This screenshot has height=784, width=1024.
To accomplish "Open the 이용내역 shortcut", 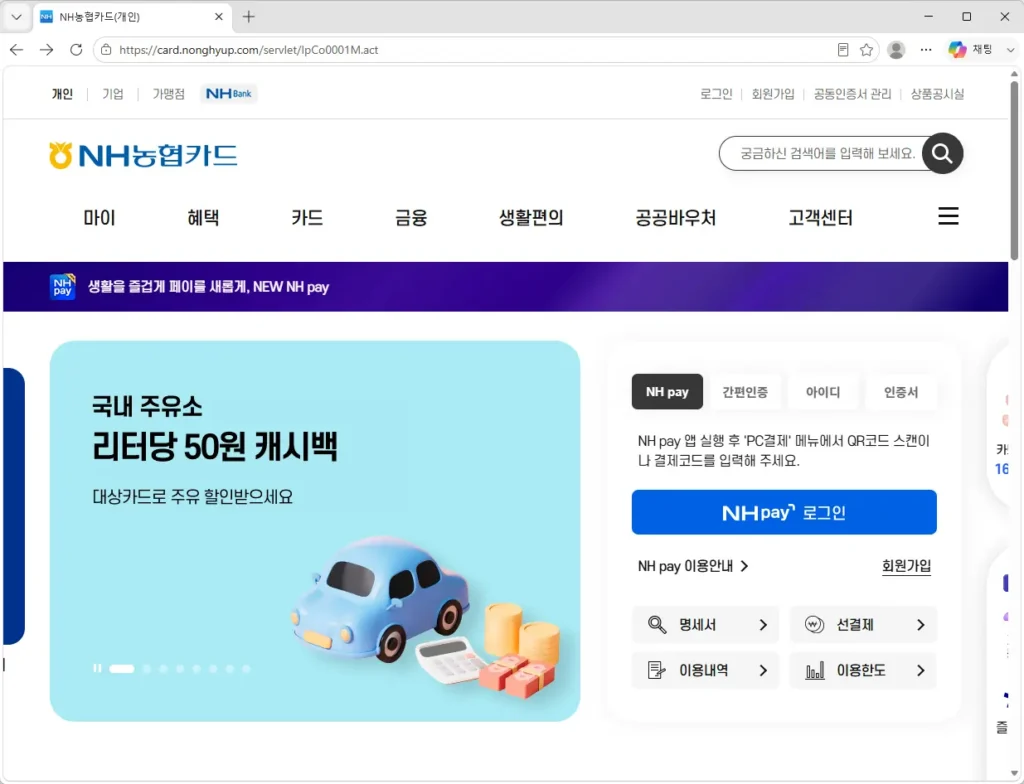I will click(706, 670).
